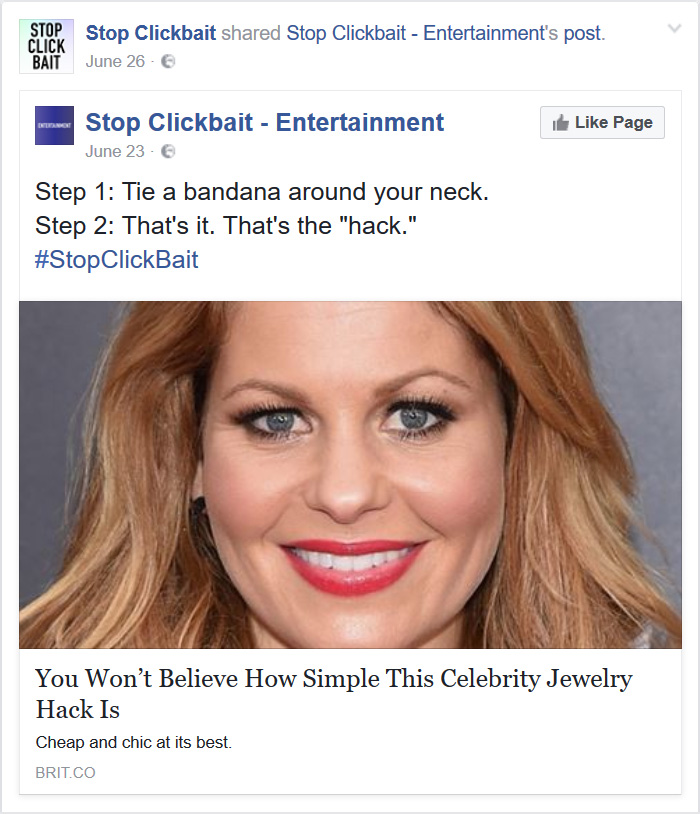
Task: Open the Stop Clickbait page name link
Action: pos(150,32)
